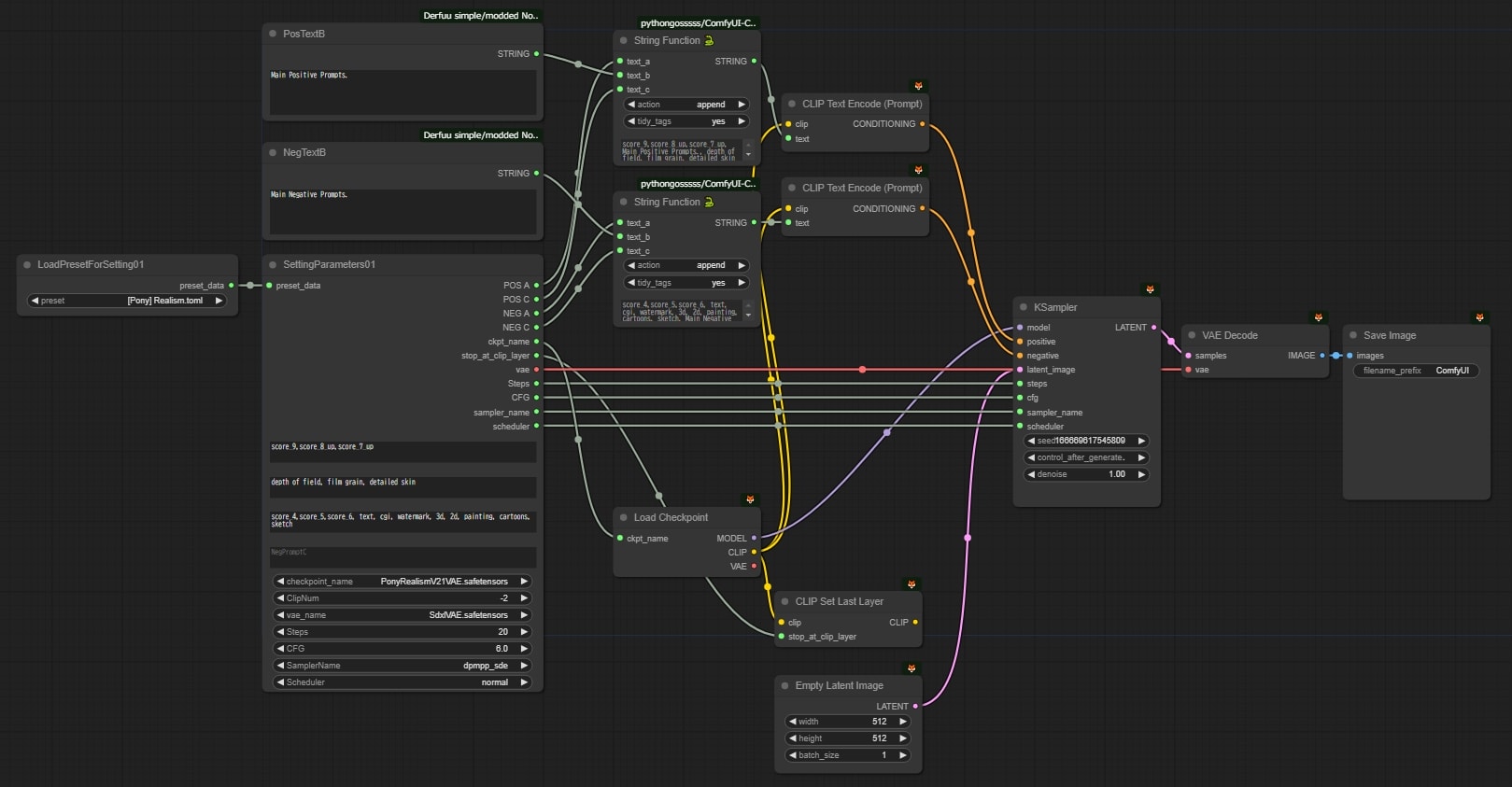Click the 'score_9, score_8_up' text field in SettingParameters01
The width and height of the screenshot is (1512, 787).
click(x=403, y=452)
